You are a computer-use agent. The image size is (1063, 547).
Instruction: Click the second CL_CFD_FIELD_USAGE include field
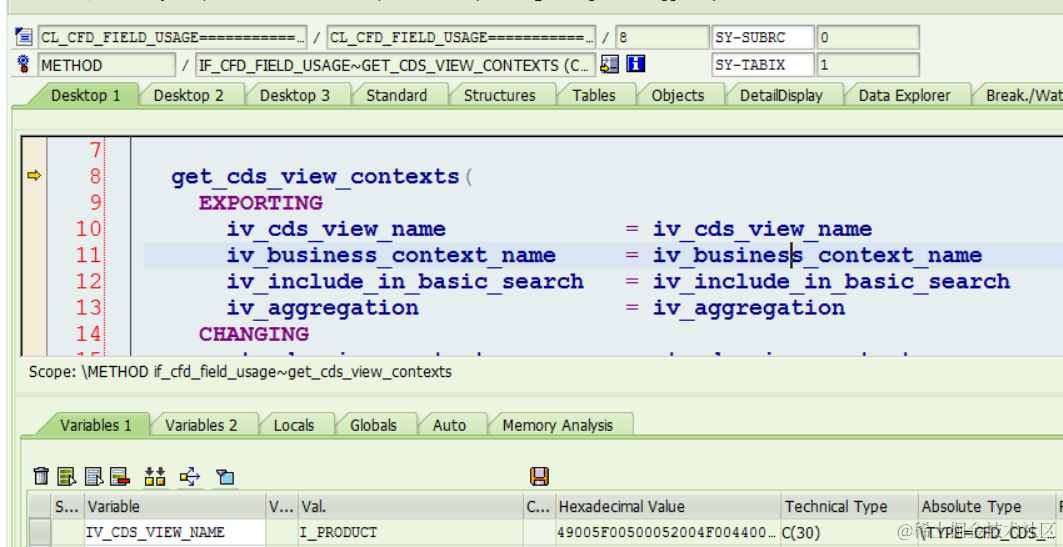point(461,37)
